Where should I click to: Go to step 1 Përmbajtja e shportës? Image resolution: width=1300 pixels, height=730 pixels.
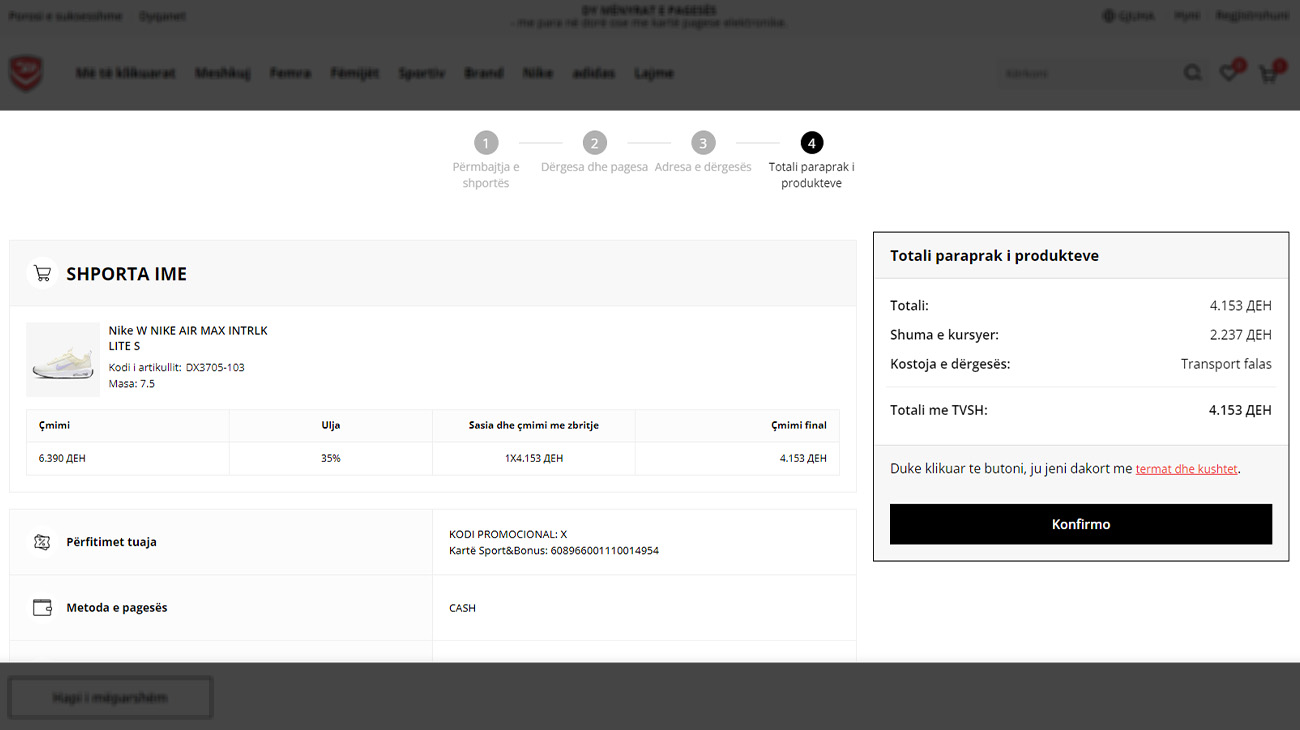tap(486, 143)
